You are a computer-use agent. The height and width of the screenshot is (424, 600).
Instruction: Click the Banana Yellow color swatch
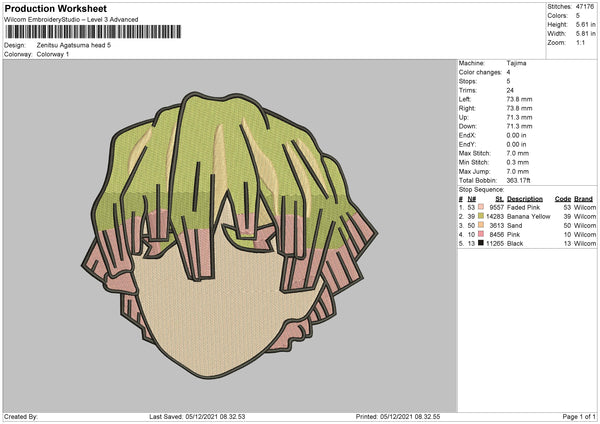(481, 216)
